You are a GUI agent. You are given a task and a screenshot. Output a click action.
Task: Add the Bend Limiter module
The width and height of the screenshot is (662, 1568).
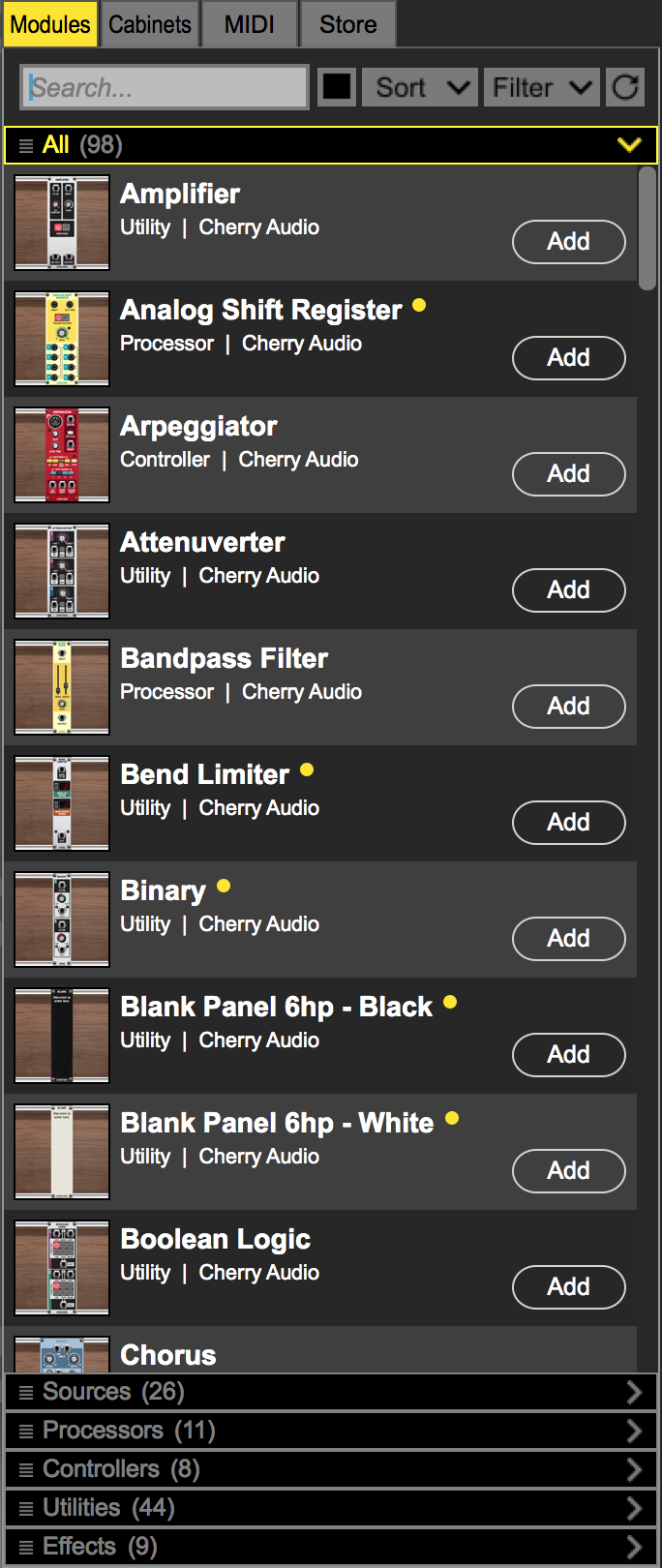pos(568,823)
